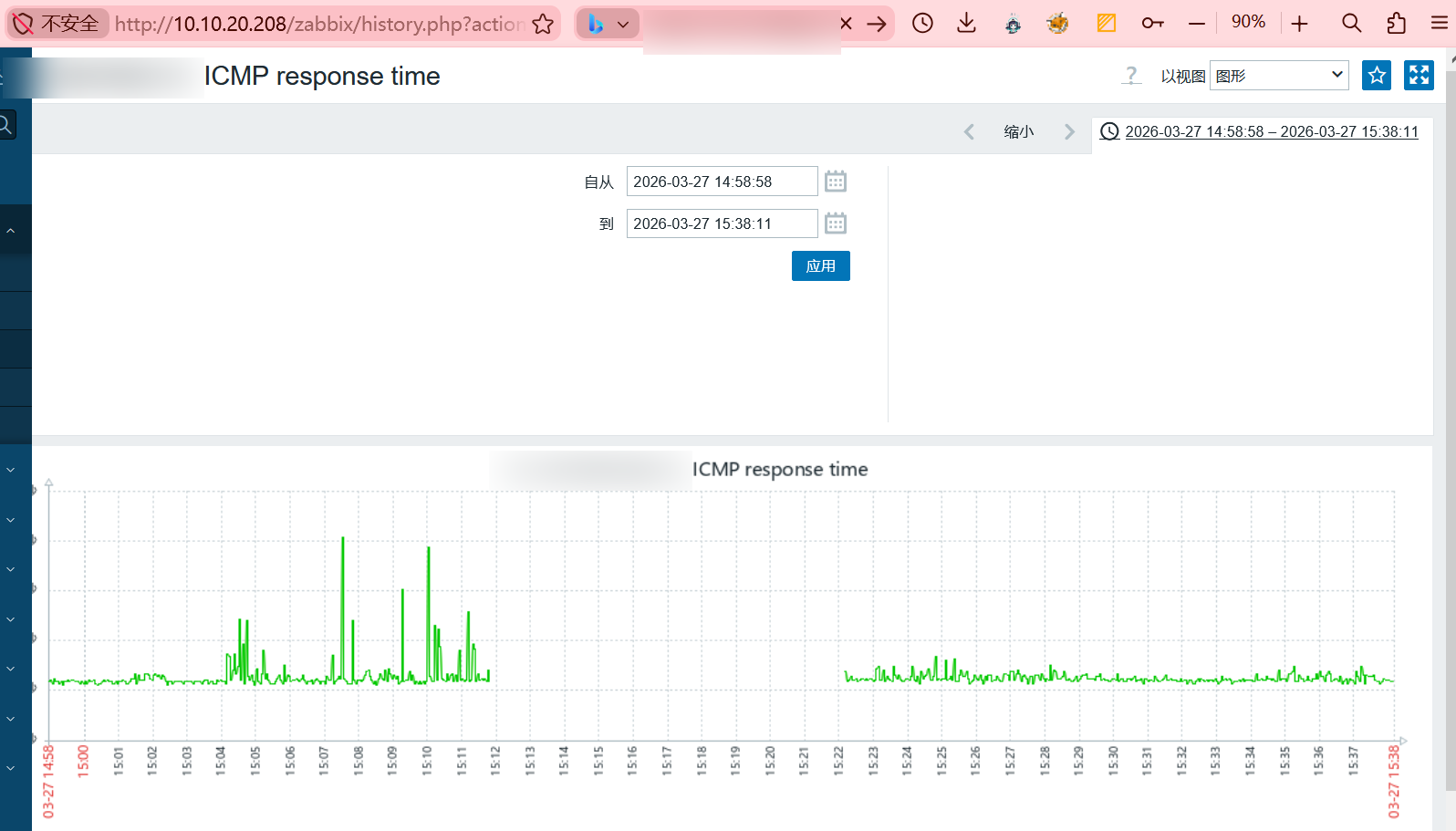Open calendar picker for 到 date

[x=835, y=223]
